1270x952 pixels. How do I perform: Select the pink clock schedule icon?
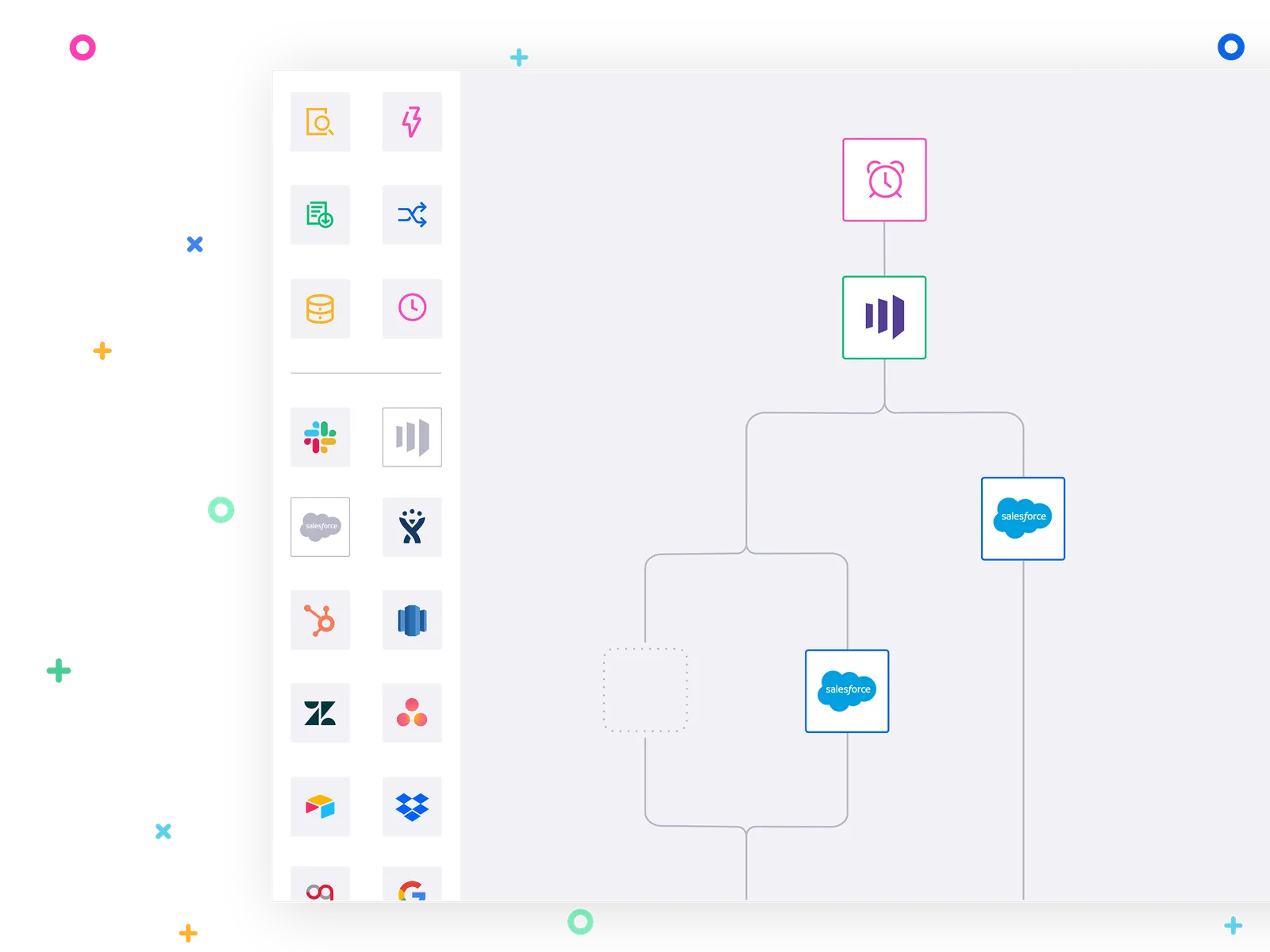(412, 308)
